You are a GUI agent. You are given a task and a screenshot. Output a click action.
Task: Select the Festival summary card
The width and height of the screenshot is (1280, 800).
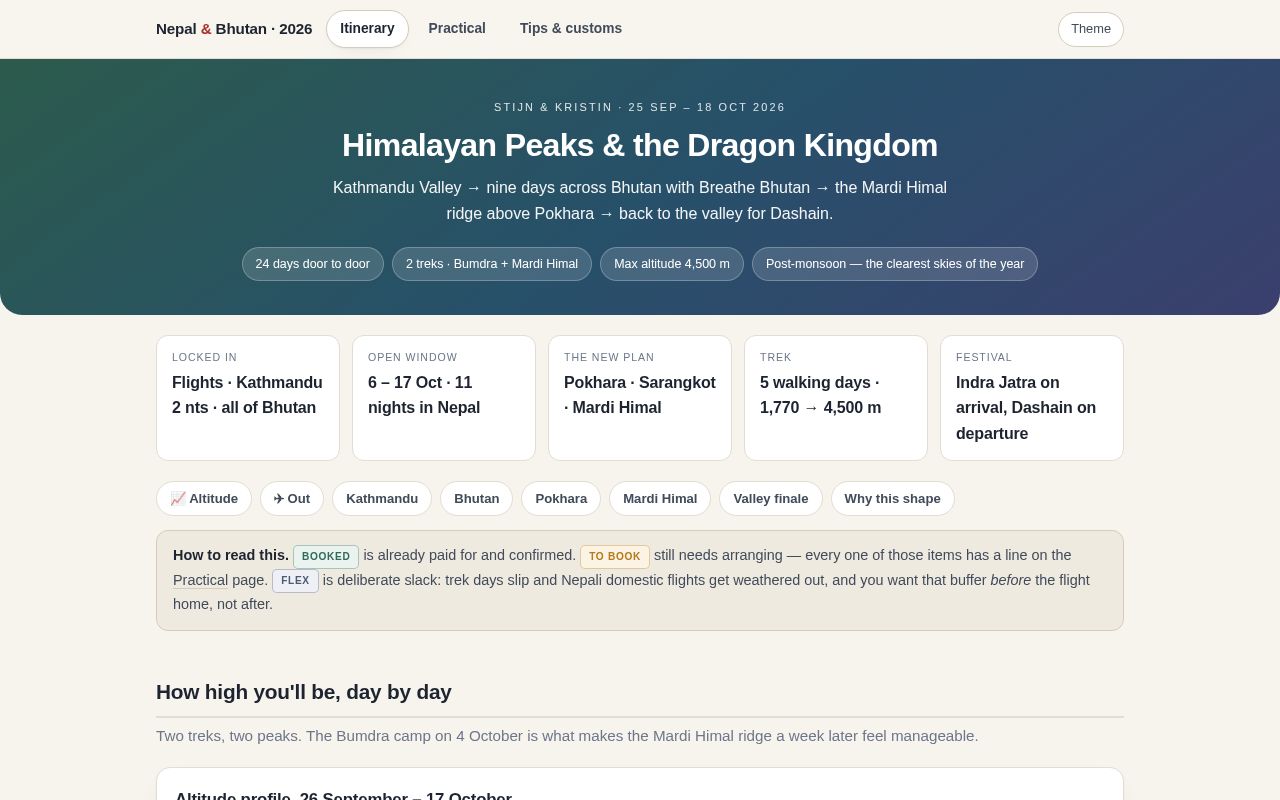1032,398
